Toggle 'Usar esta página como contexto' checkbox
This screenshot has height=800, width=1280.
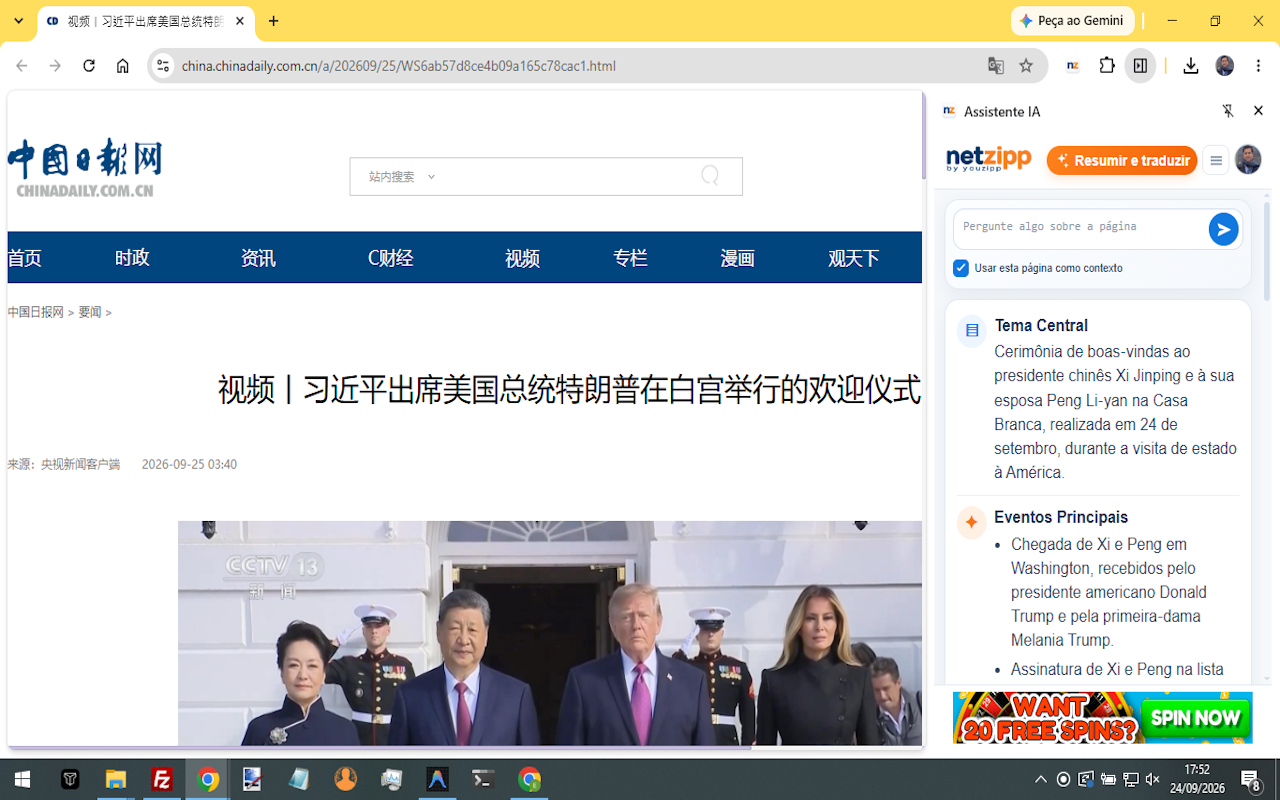click(x=961, y=268)
